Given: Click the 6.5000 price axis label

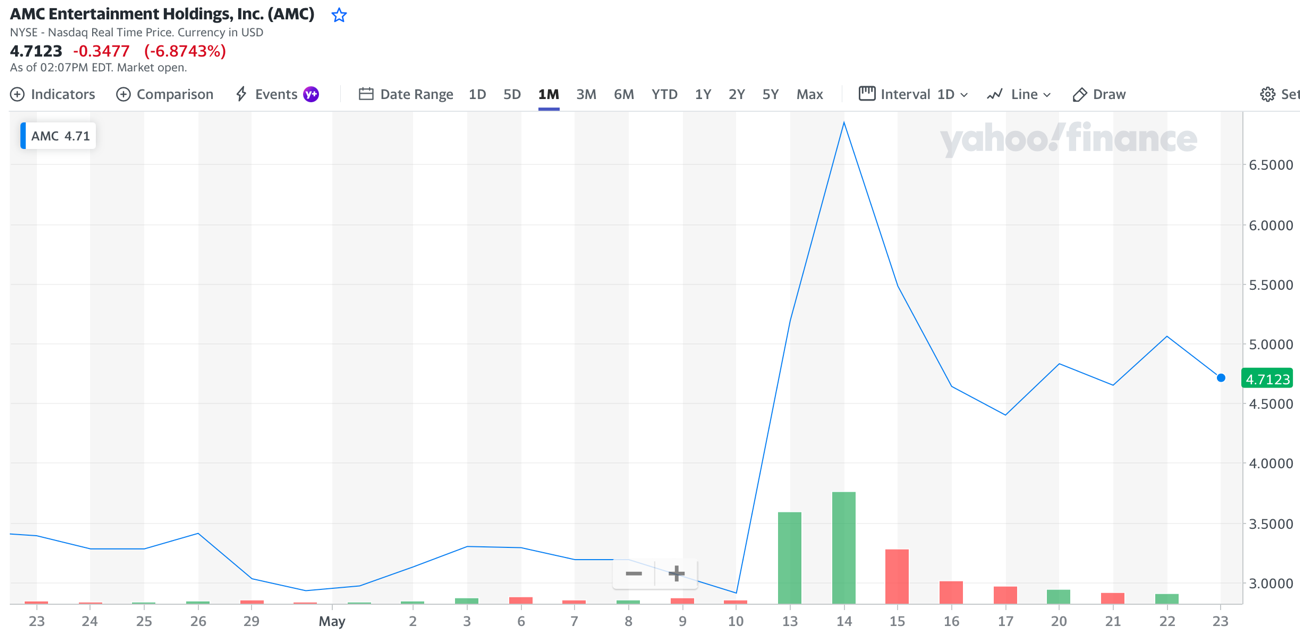Looking at the screenshot, I should pyautogui.click(x=1270, y=165).
